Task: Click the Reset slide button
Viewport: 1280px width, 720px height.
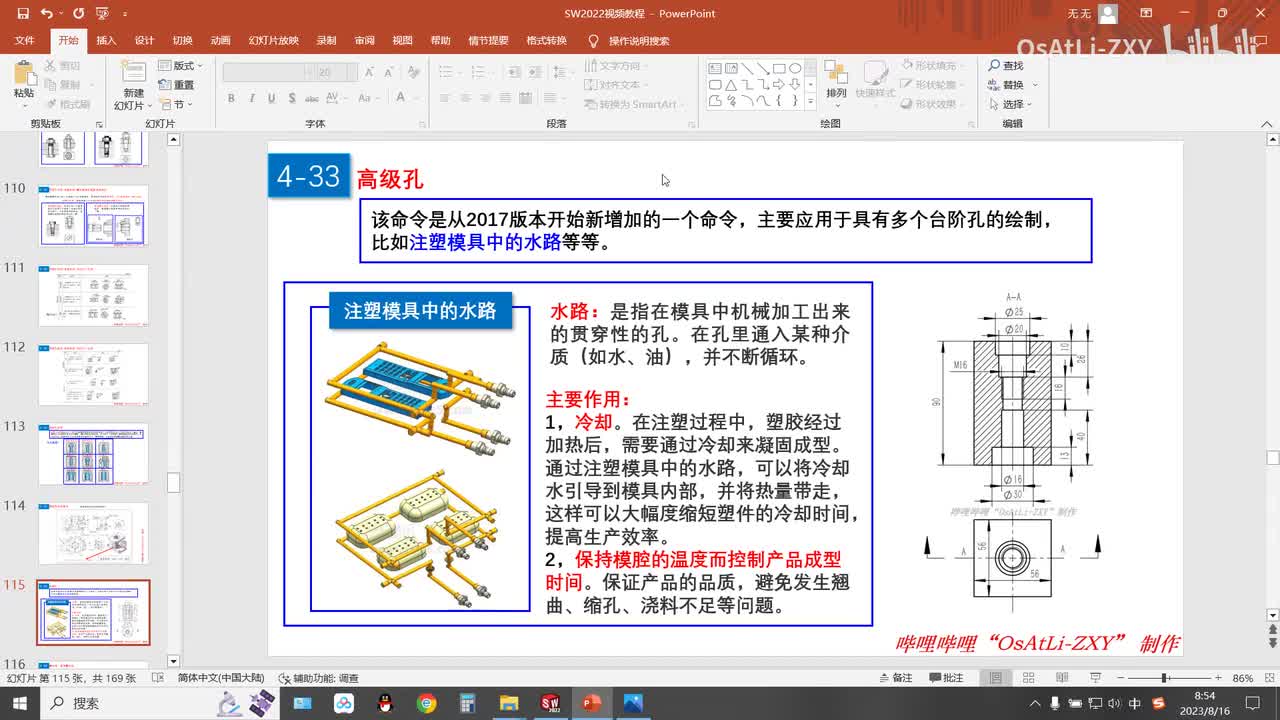Action: click(x=176, y=85)
